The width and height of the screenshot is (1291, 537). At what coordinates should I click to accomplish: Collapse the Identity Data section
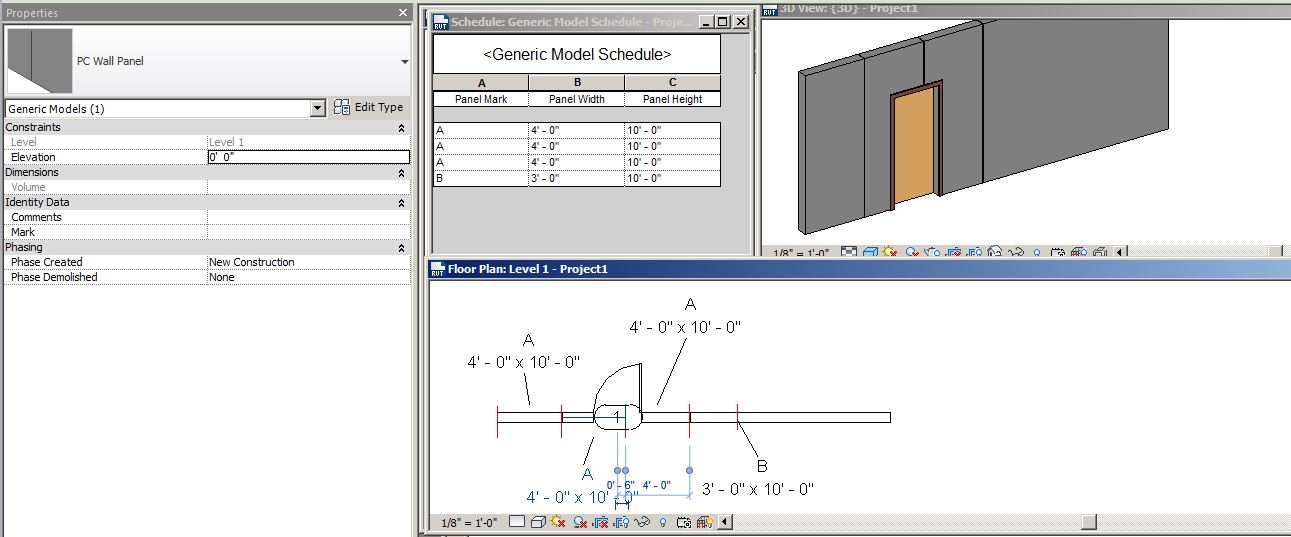[401, 203]
